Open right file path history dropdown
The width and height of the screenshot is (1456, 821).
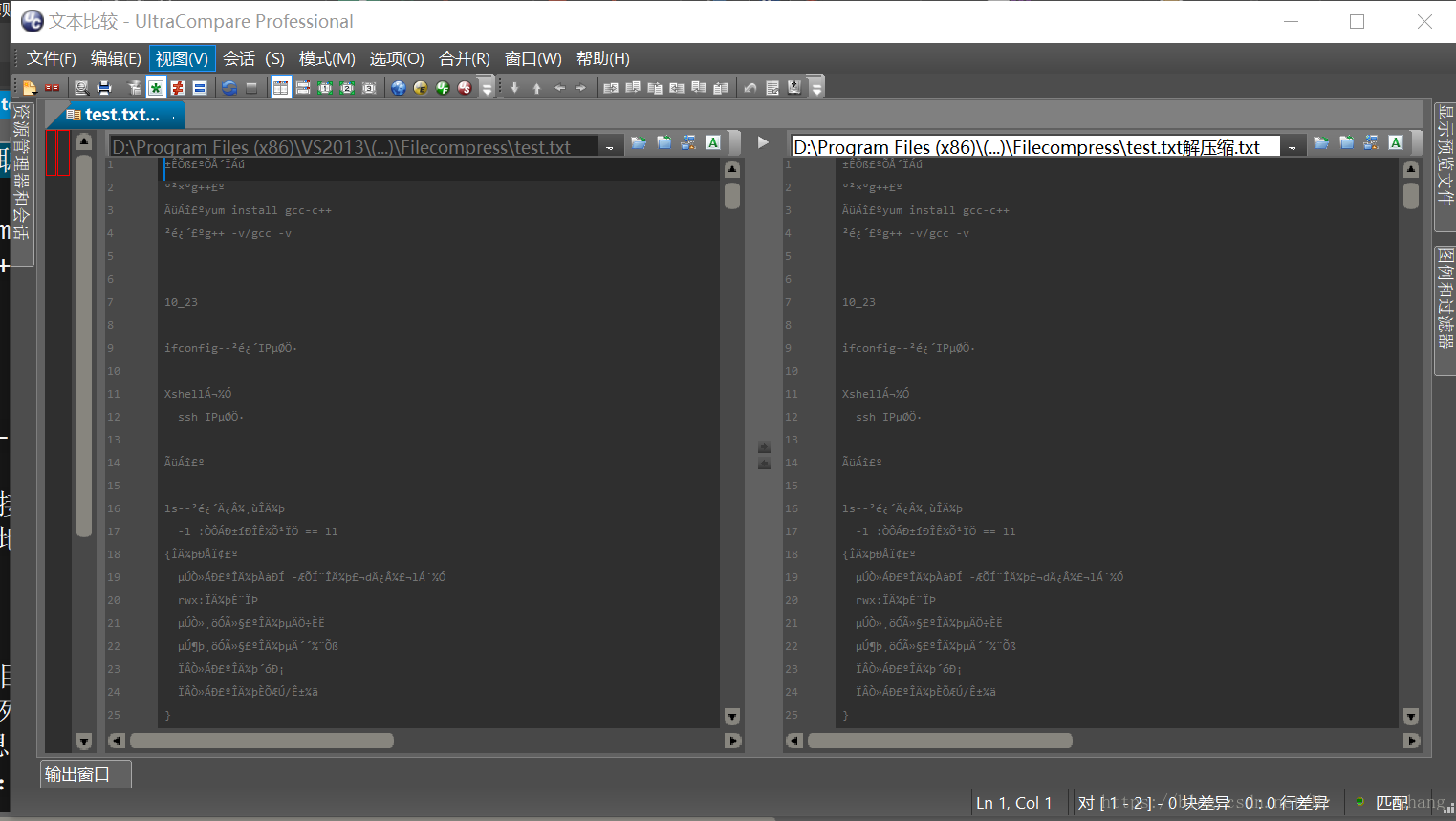(1293, 146)
